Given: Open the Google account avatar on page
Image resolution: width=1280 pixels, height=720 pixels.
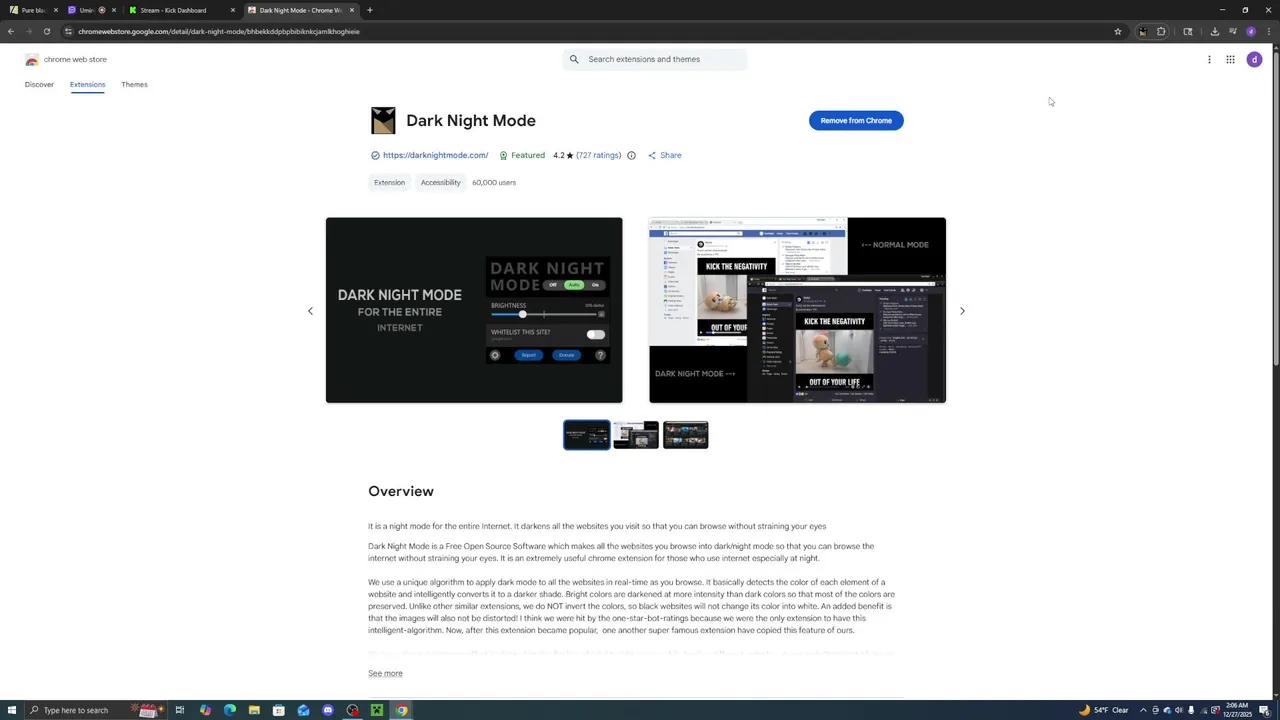Looking at the screenshot, I should click(x=1254, y=59).
